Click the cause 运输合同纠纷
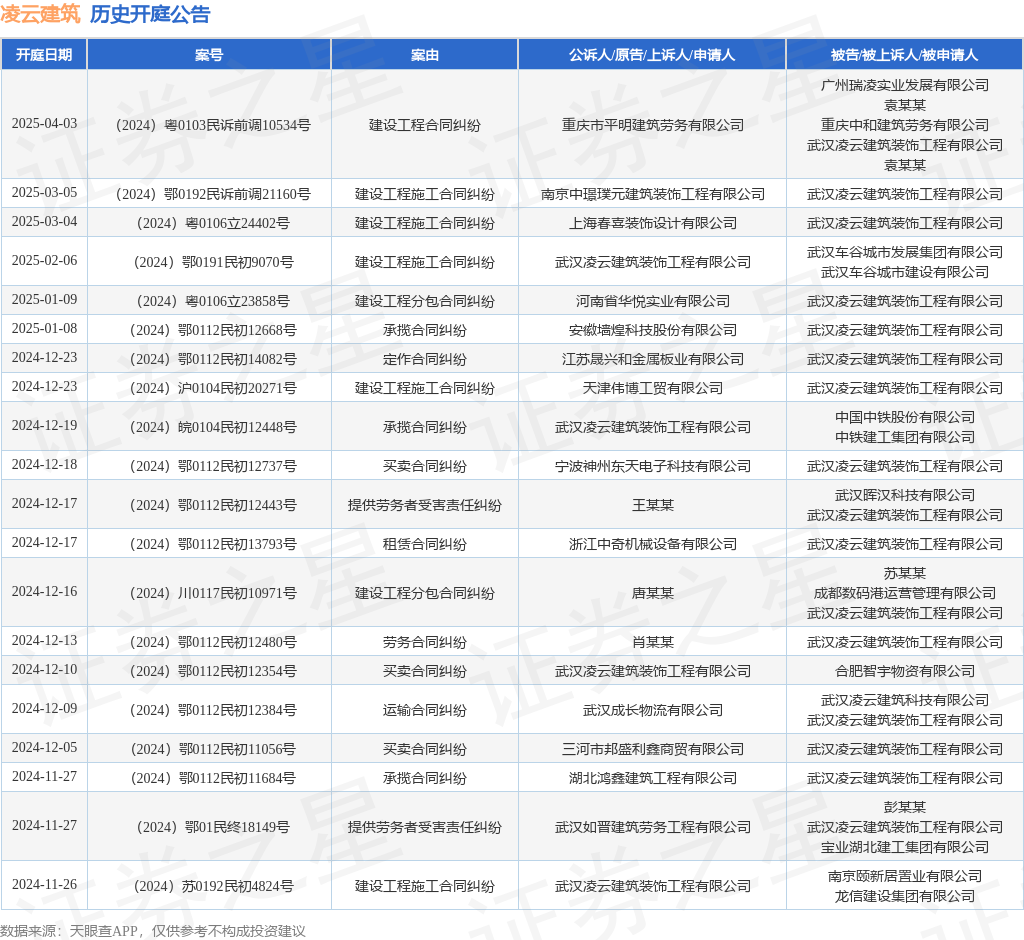1024x940 pixels. point(424,710)
